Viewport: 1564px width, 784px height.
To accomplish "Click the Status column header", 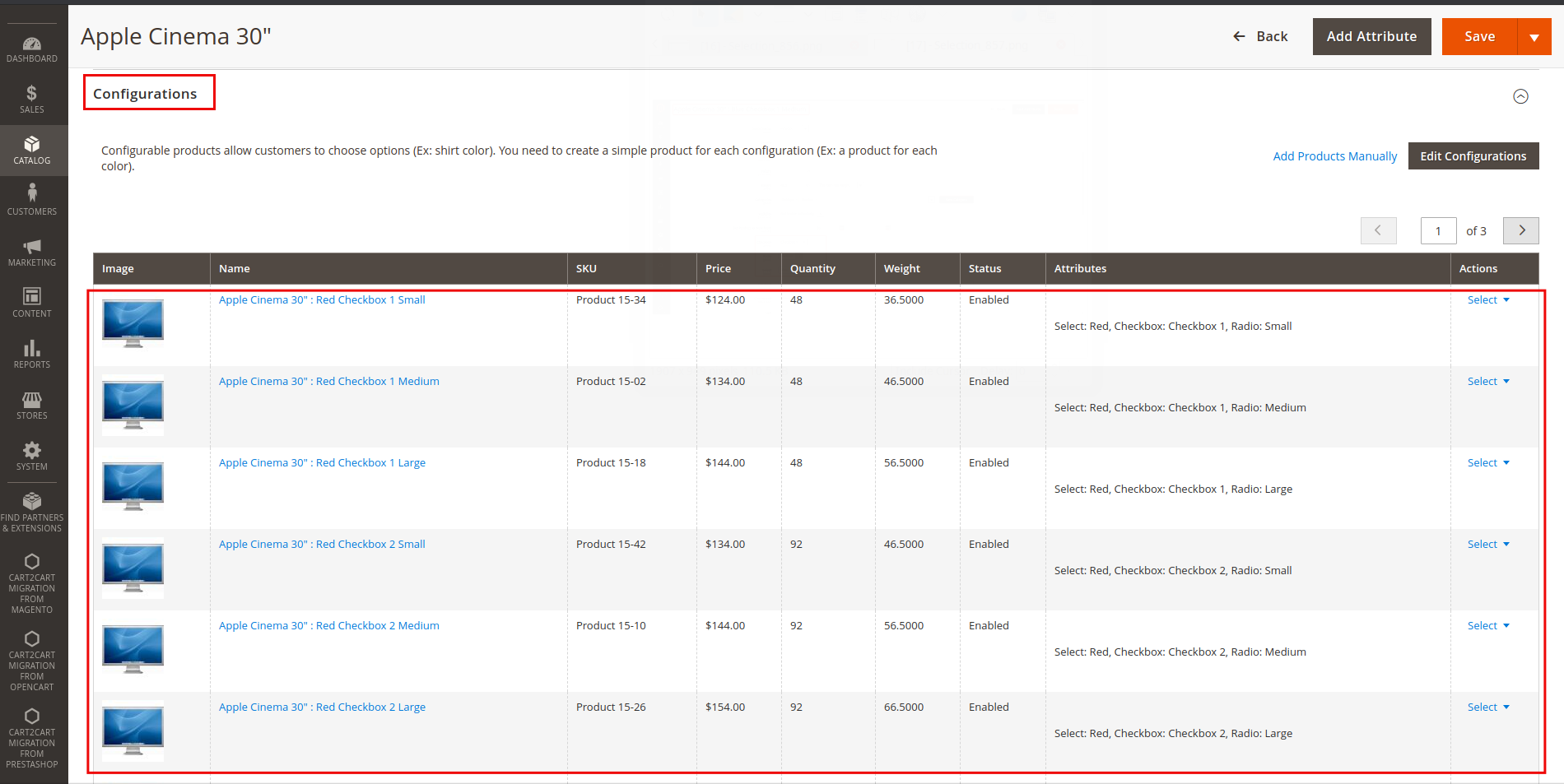I will (x=1003, y=269).
